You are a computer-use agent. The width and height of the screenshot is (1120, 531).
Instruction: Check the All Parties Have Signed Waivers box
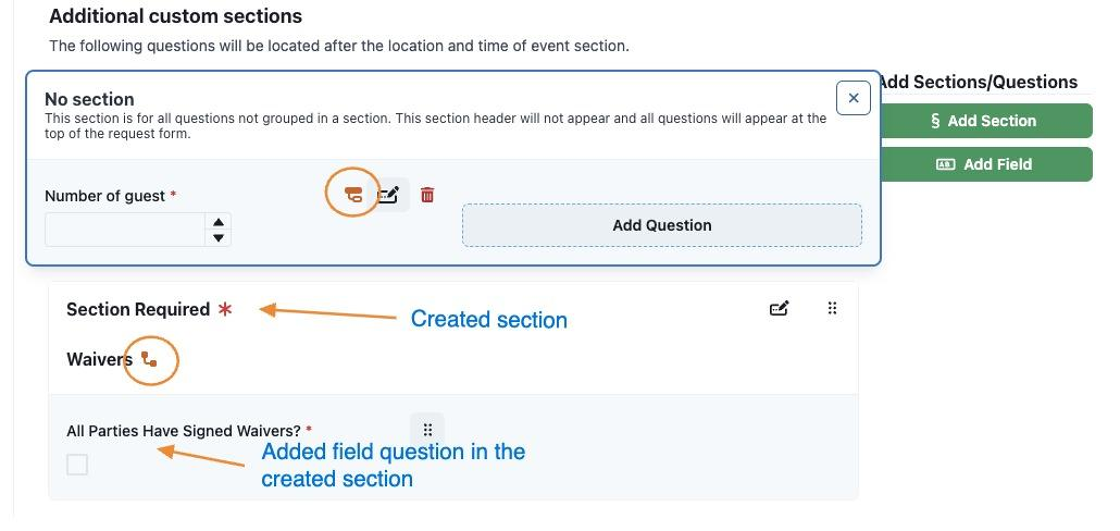pos(77,465)
